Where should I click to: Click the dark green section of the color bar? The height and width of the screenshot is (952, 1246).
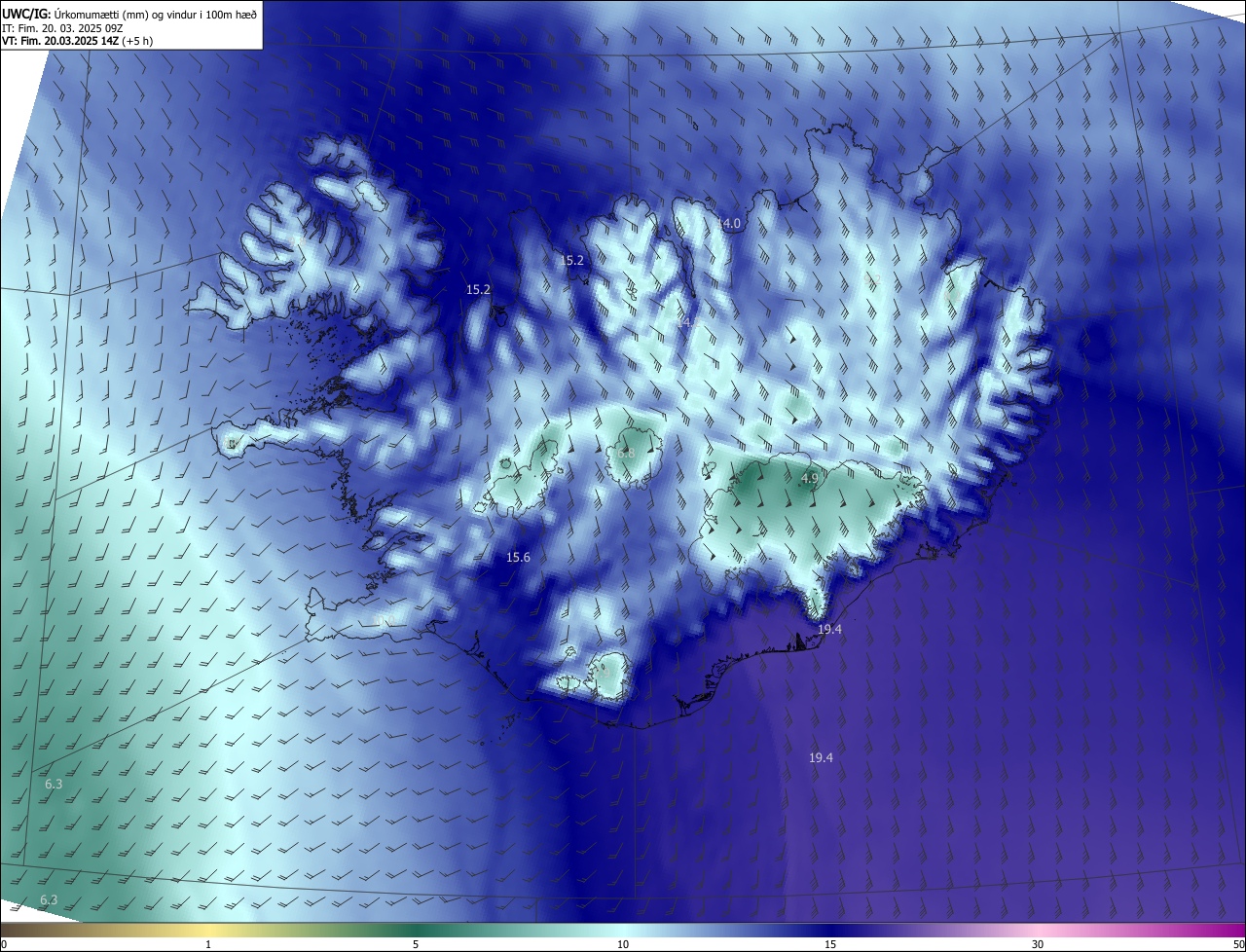pyautogui.click(x=416, y=930)
